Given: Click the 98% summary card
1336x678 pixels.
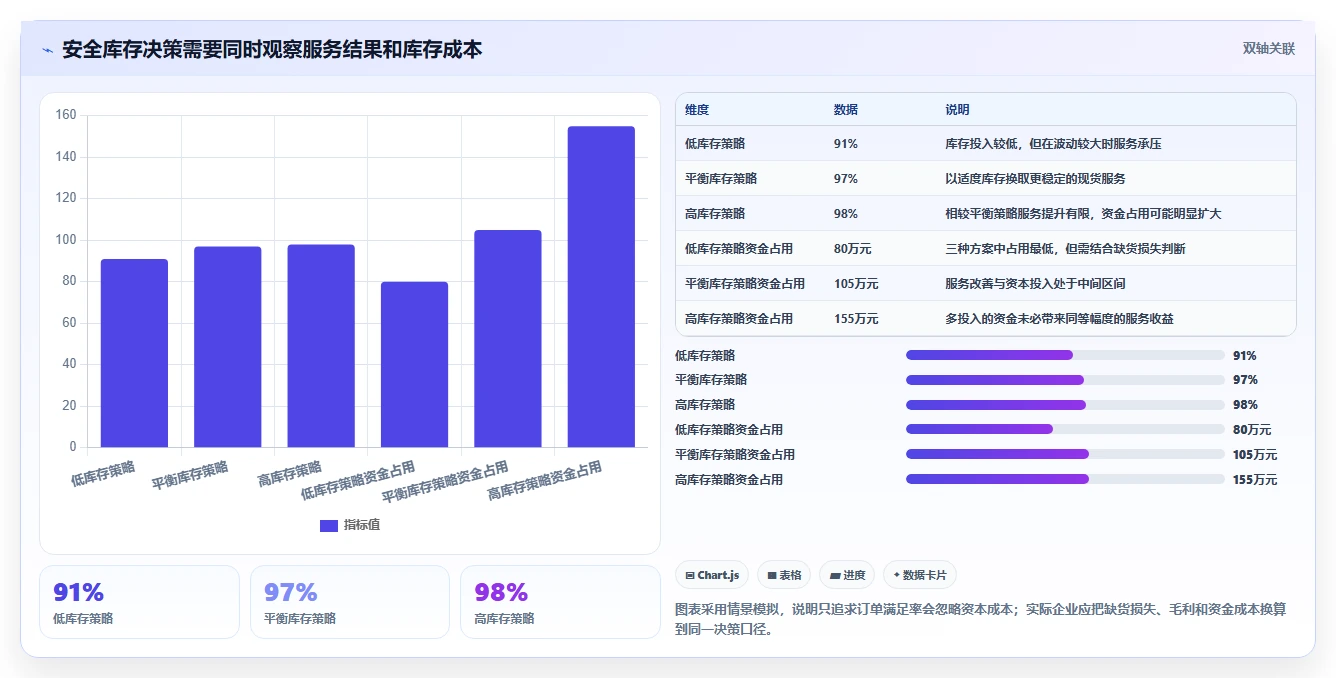Looking at the screenshot, I should coord(560,602).
